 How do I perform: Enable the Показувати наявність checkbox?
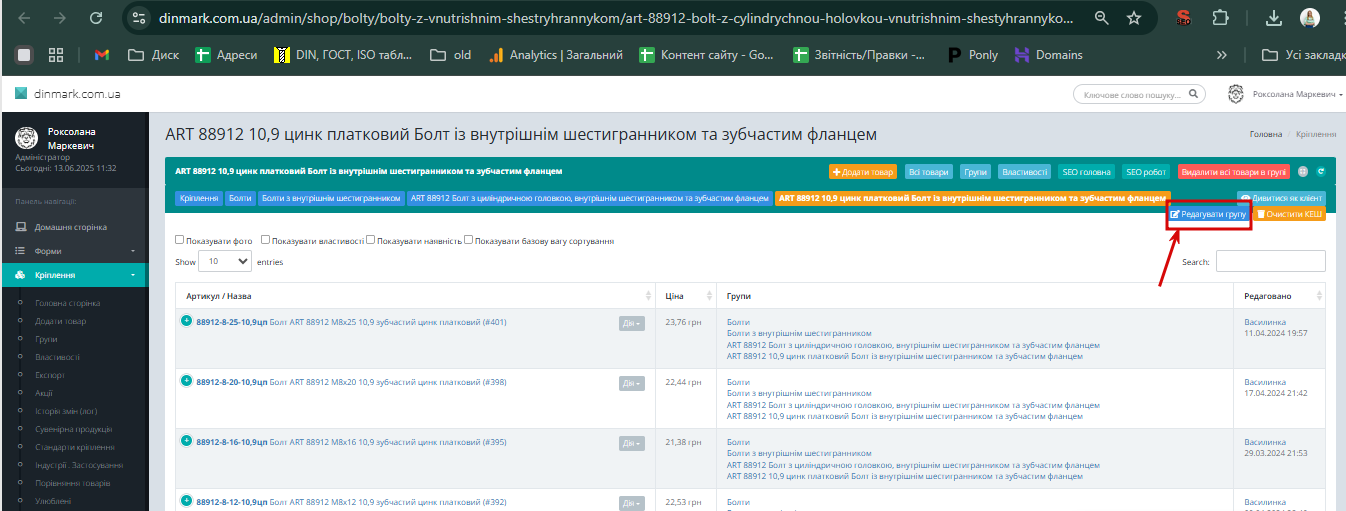click(370, 240)
